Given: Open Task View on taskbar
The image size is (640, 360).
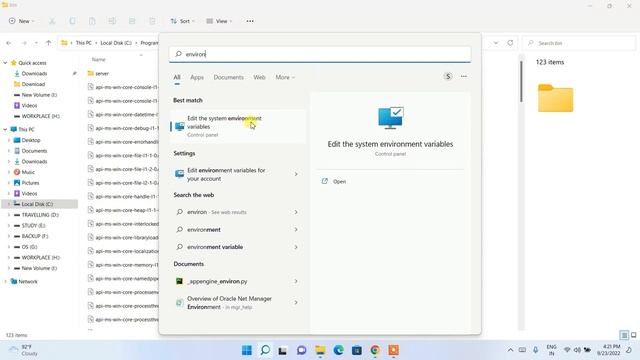Looking at the screenshot, I should [x=283, y=350].
